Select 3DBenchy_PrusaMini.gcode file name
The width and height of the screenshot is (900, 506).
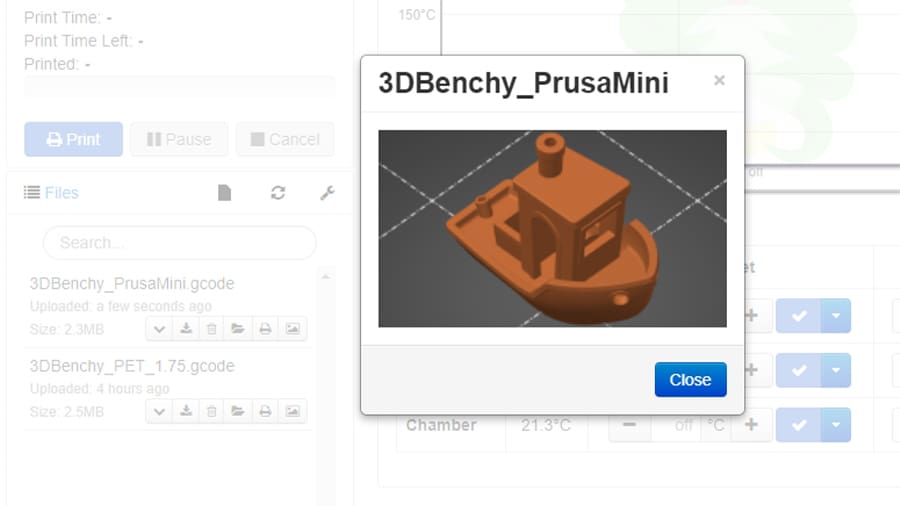[132, 283]
